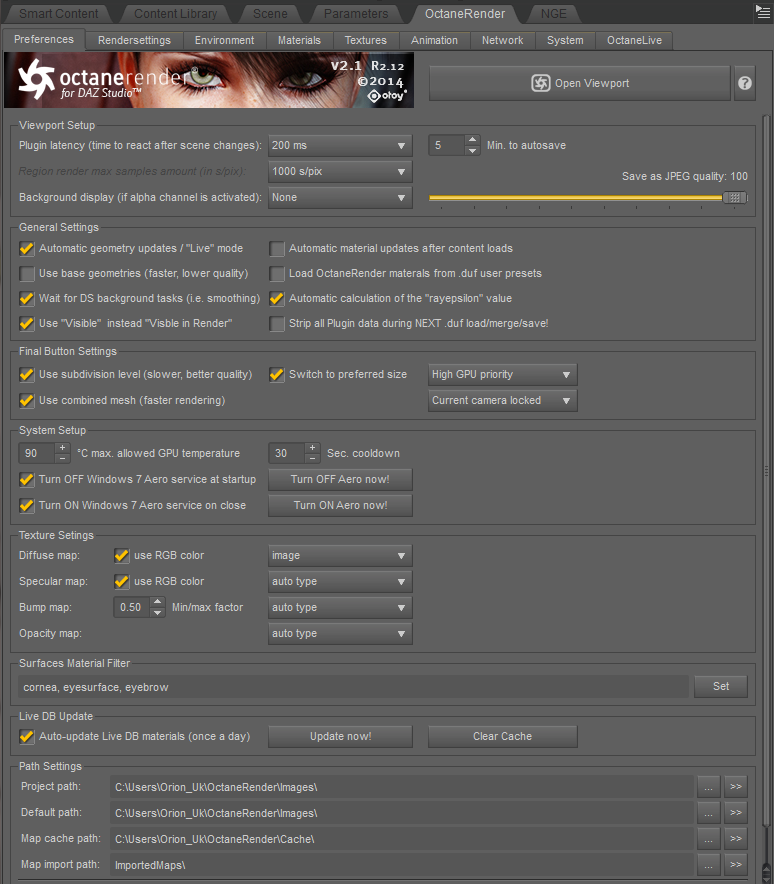Viewport: 774px width, 884px height.
Task: Toggle Automatic geometry updates Live mode
Action: point(26,249)
